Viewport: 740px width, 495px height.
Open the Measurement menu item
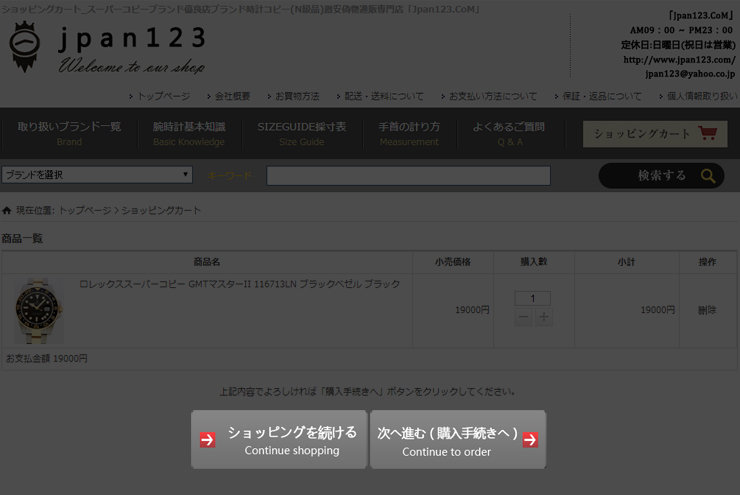[x=408, y=133]
